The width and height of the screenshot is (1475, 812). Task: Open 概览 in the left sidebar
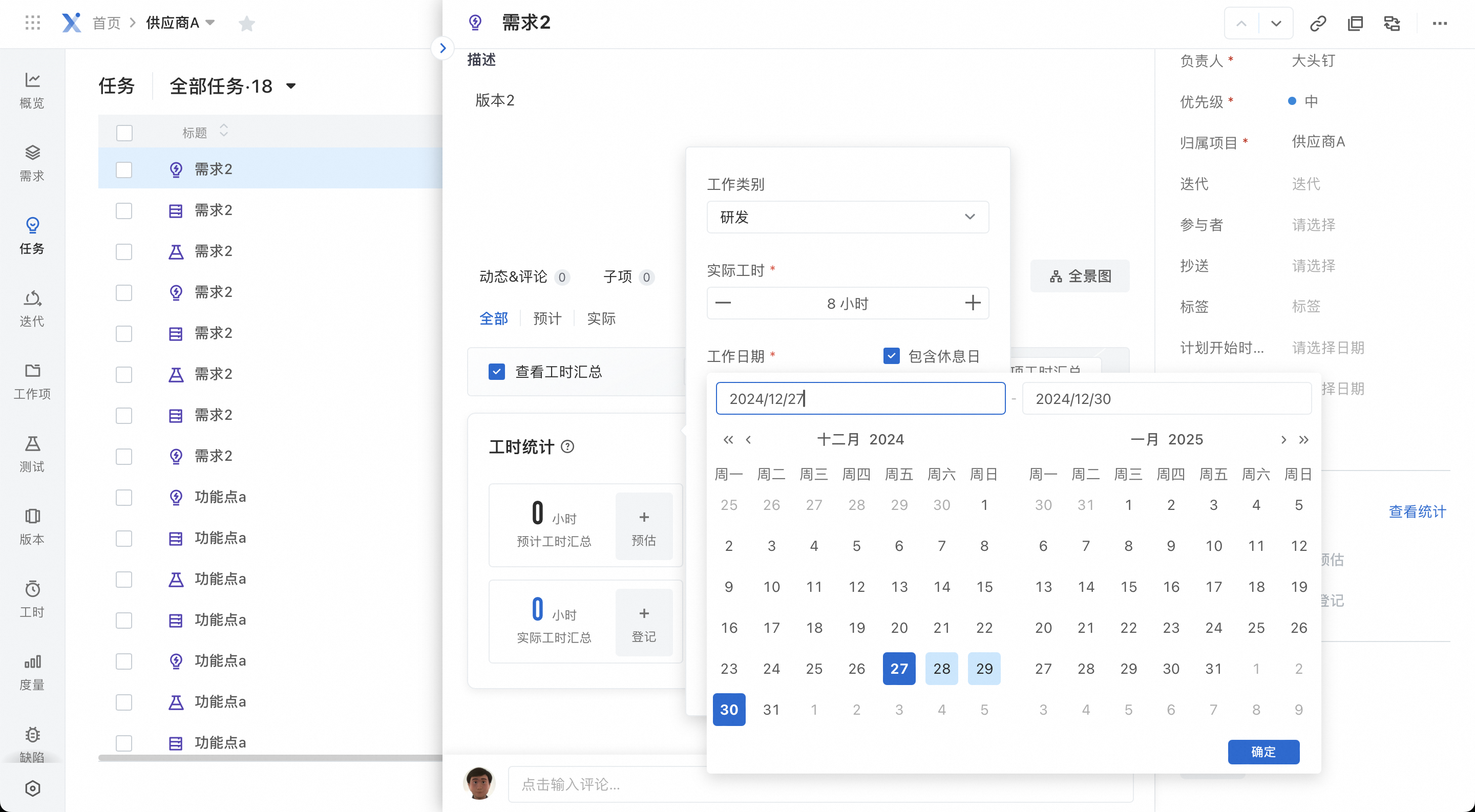32,91
